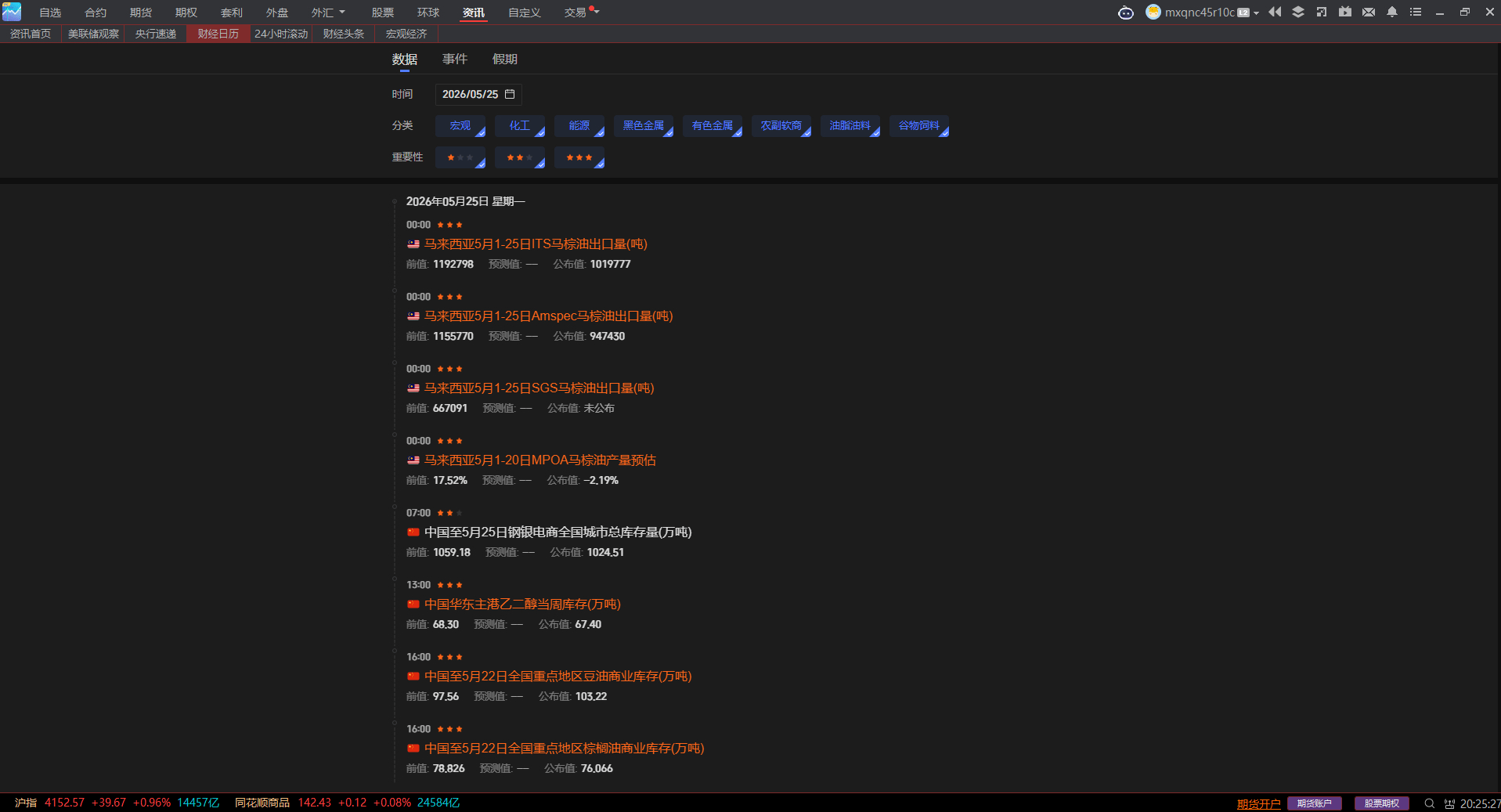Toggle the 农副软商 category filter
This screenshot has width=1501, height=812.
click(781, 126)
